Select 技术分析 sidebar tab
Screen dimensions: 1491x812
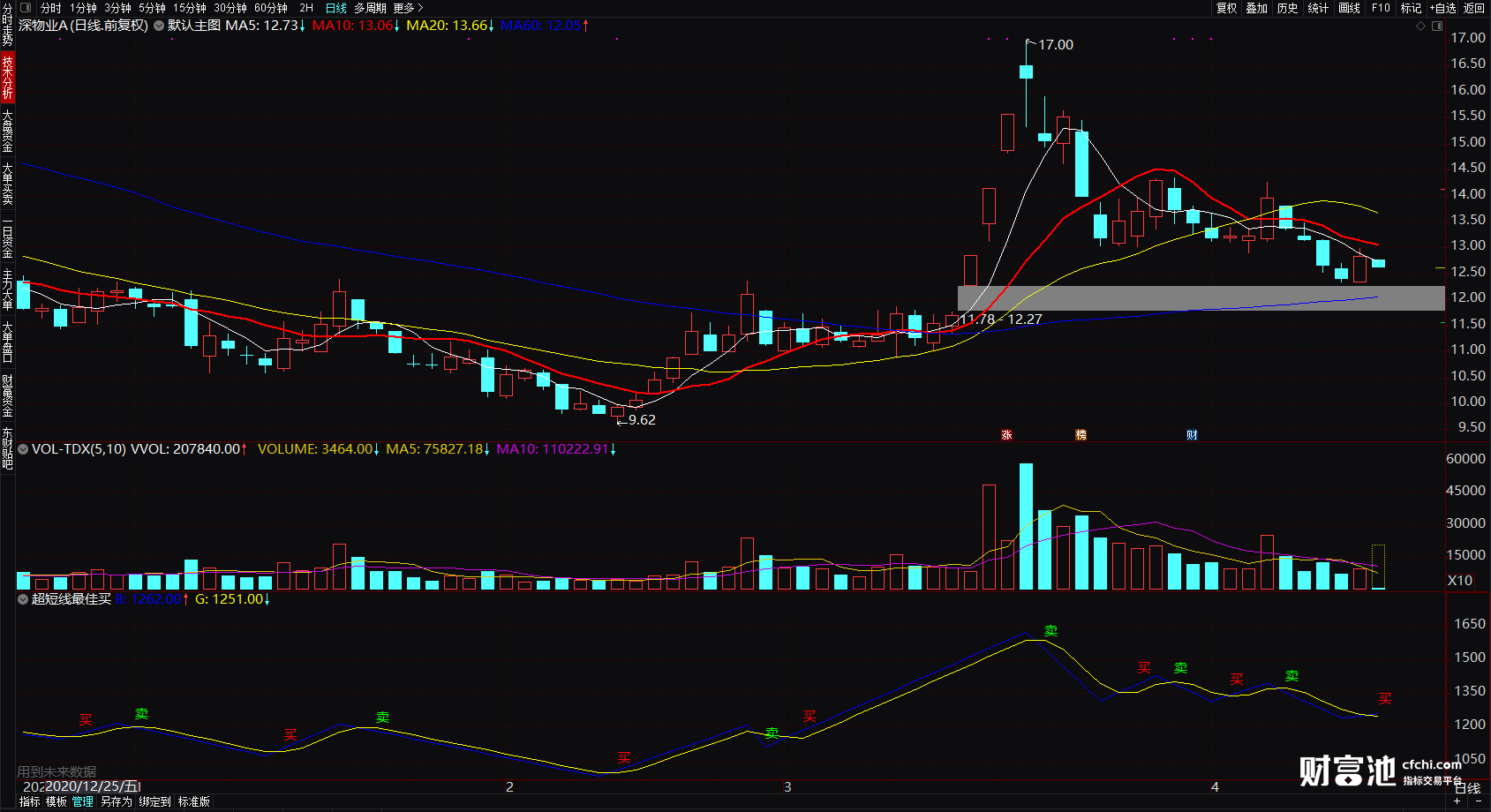pyautogui.click(x=7, y=77)
